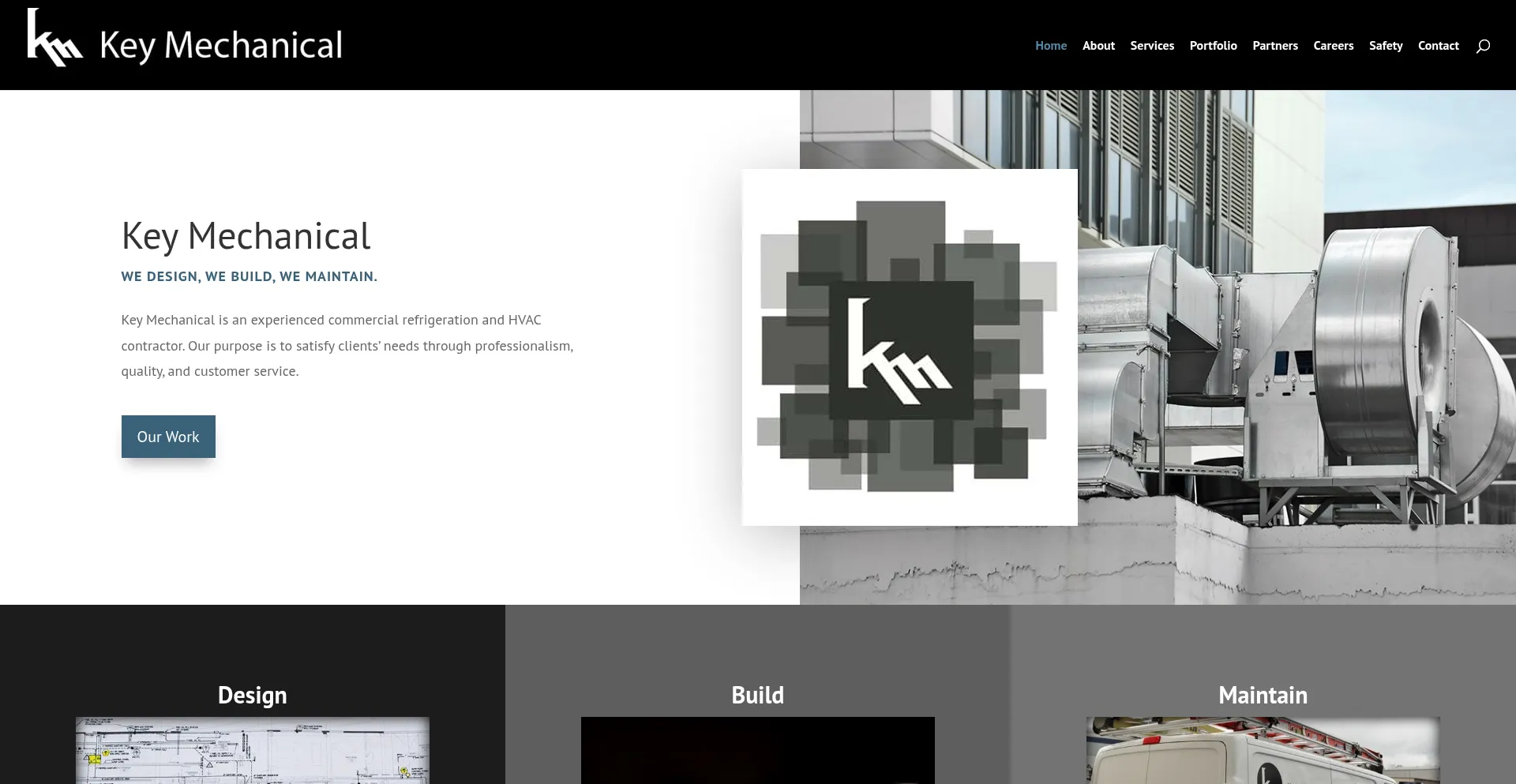The width and height of the screenshot is (1516, 784).
Task: Select the Design blueprint thumbnail
Action: point(252,751)
